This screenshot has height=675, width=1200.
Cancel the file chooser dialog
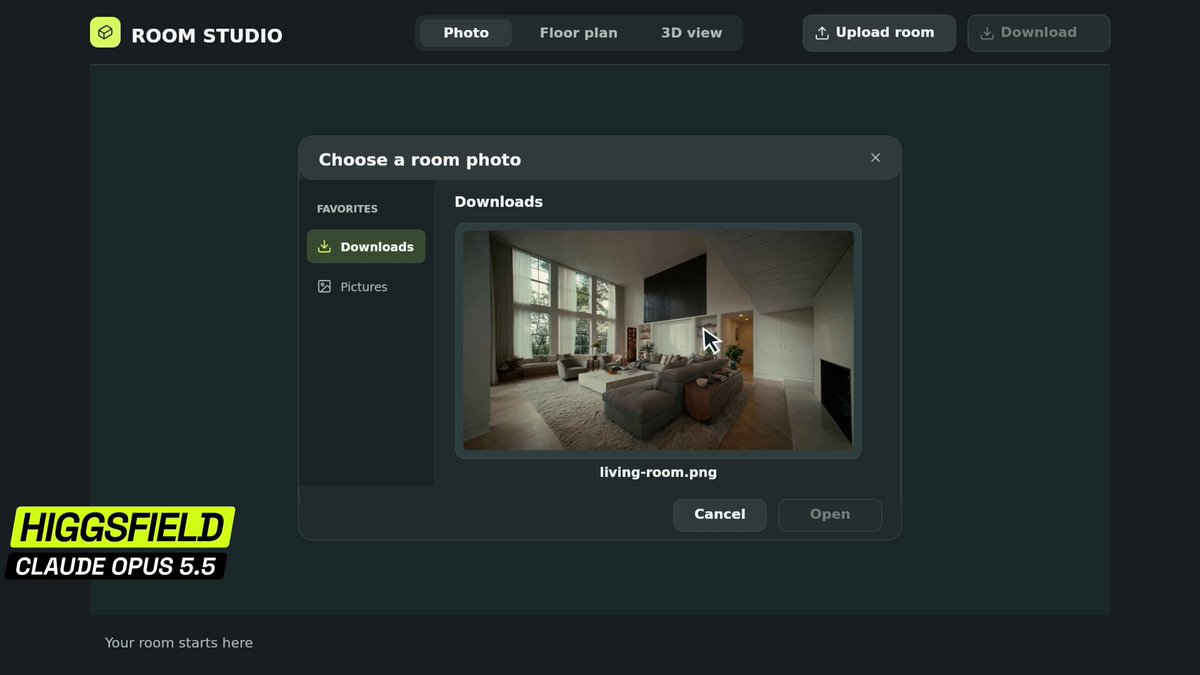click(720, 515)
